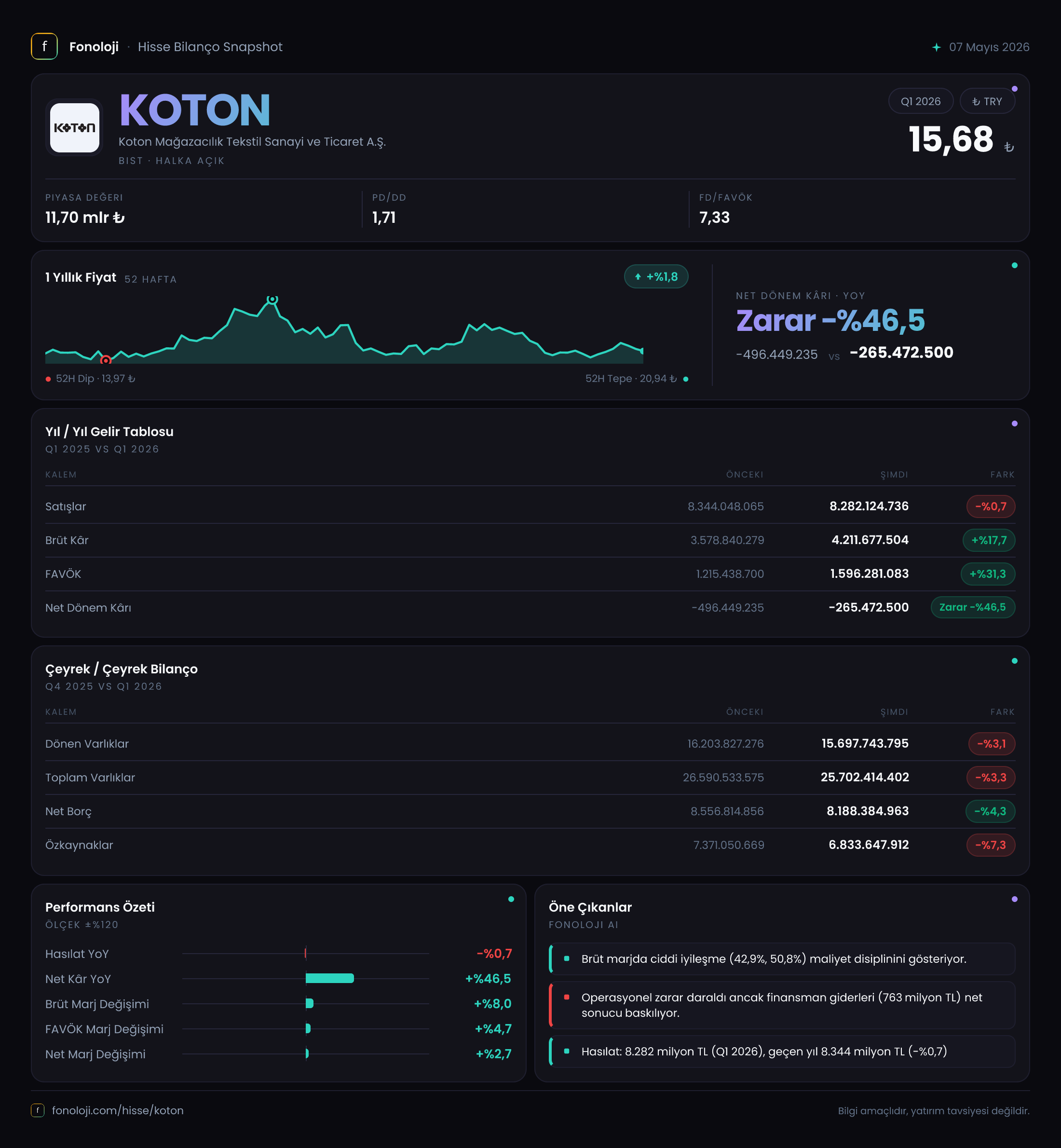
Task: Click the Özkaynaklar −%7,3 badge
Action: [991, 845]
